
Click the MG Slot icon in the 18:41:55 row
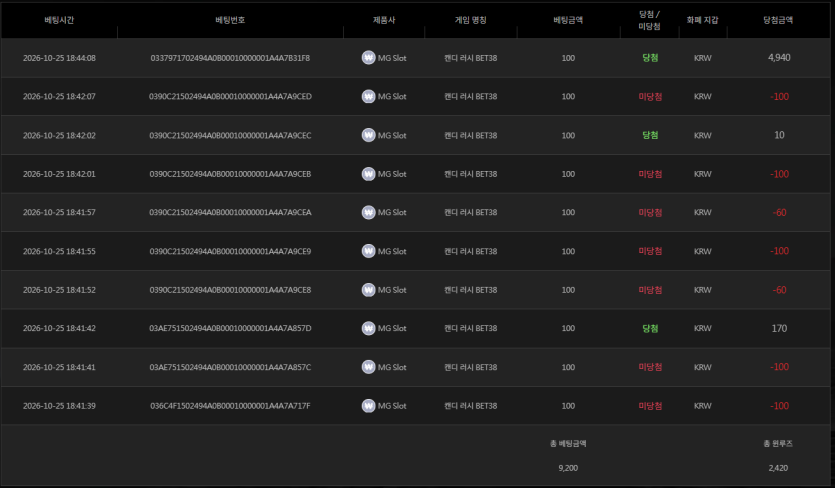[x=369, y=251]
